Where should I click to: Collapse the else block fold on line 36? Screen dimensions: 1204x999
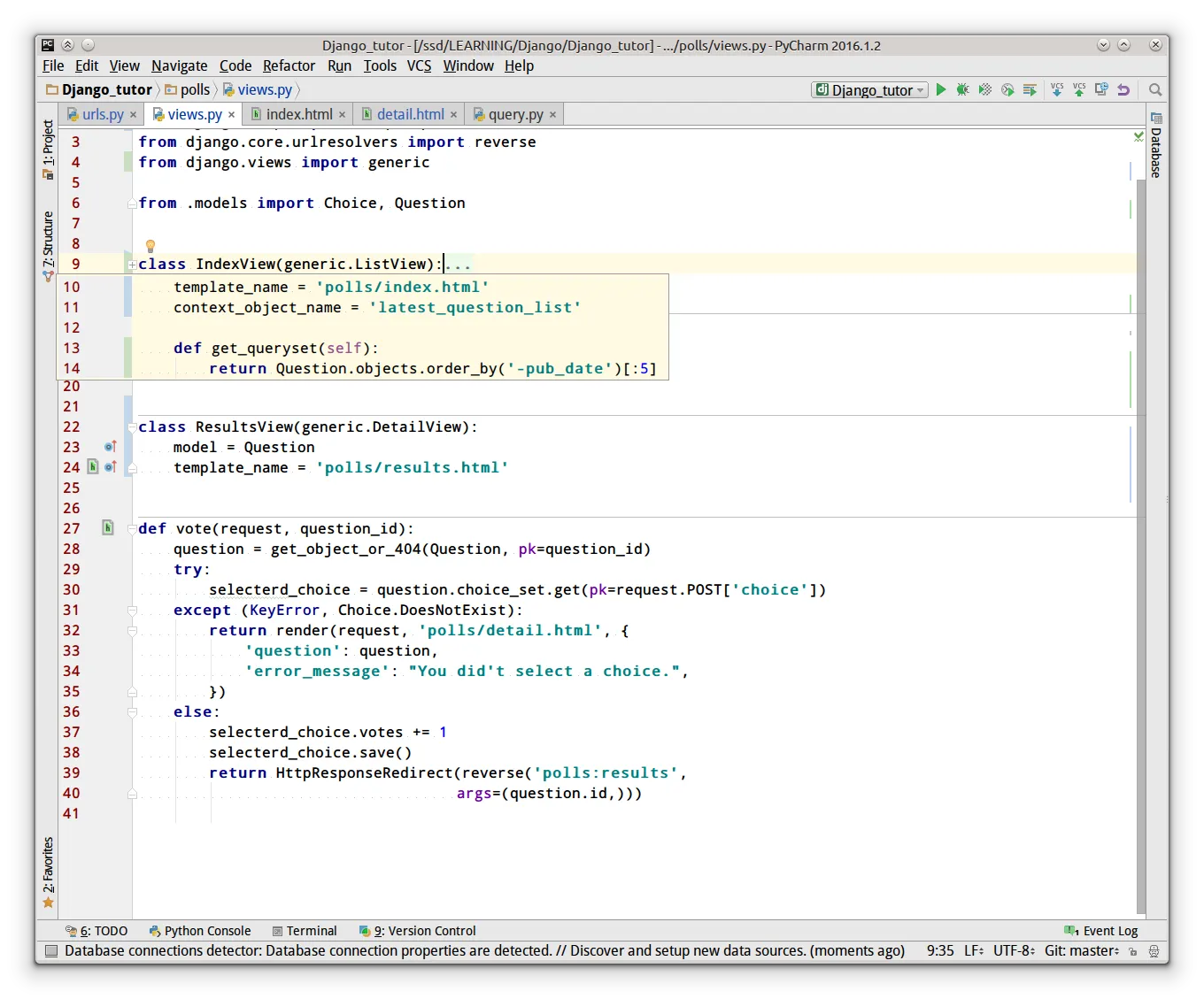[132, 712]
